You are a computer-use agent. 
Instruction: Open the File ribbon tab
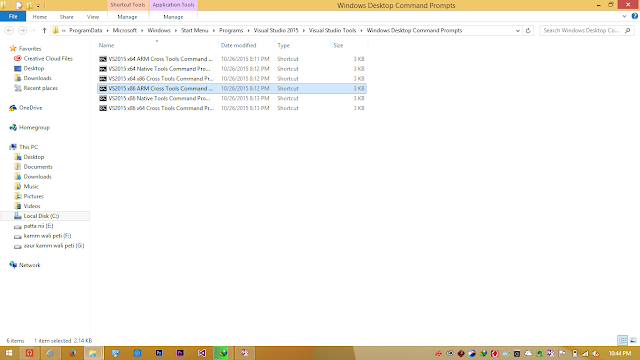pyautogui.click(x=13, y=17)
